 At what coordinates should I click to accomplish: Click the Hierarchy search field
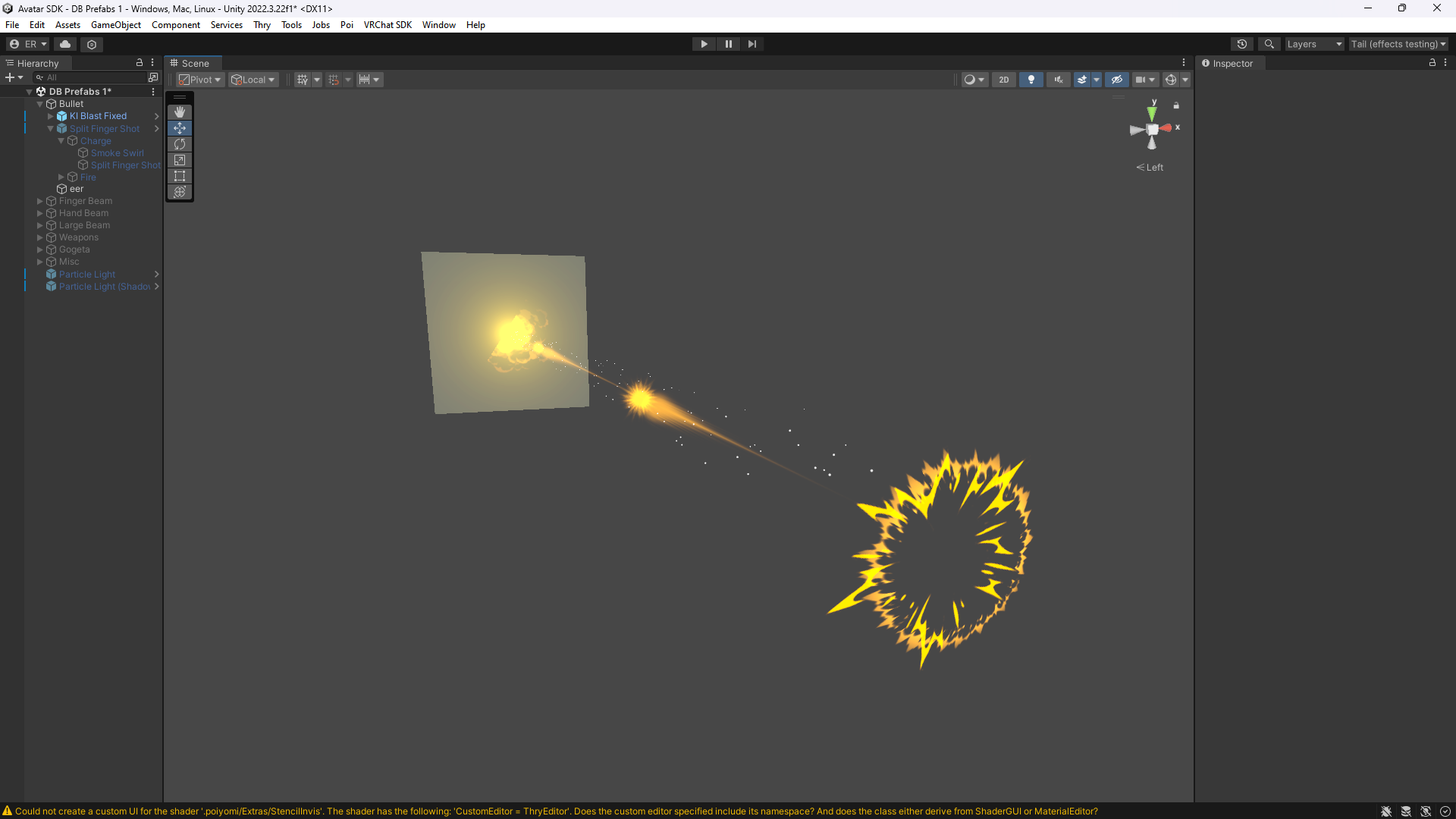(91, 77)
